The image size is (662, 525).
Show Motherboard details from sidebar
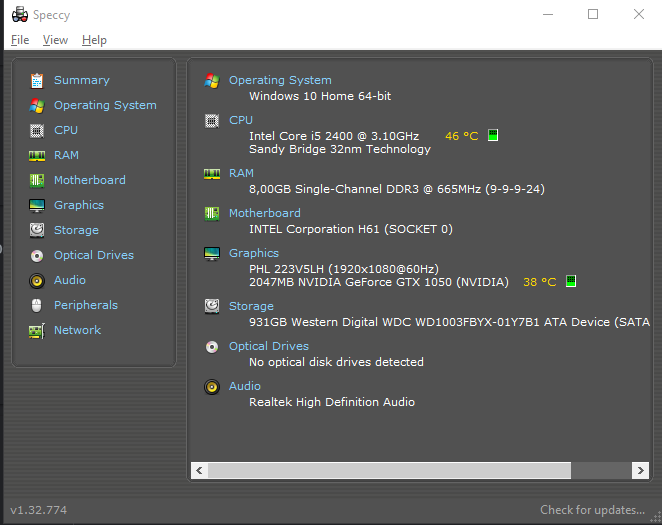click(x=90, y=180)
